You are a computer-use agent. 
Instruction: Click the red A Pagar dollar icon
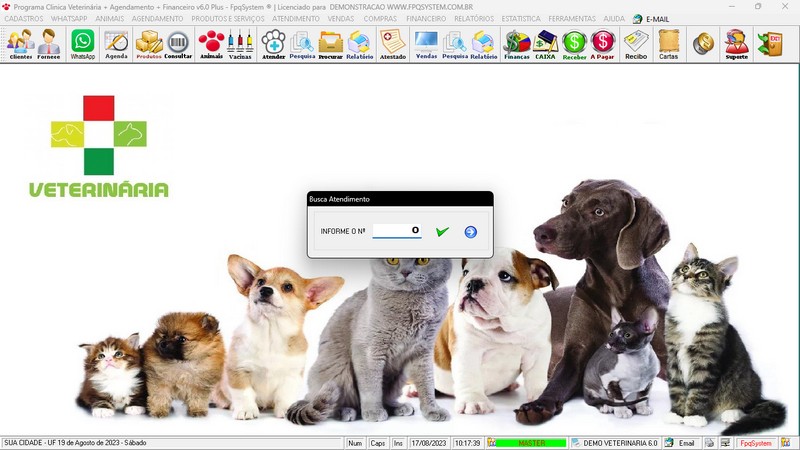click(603, 44)
